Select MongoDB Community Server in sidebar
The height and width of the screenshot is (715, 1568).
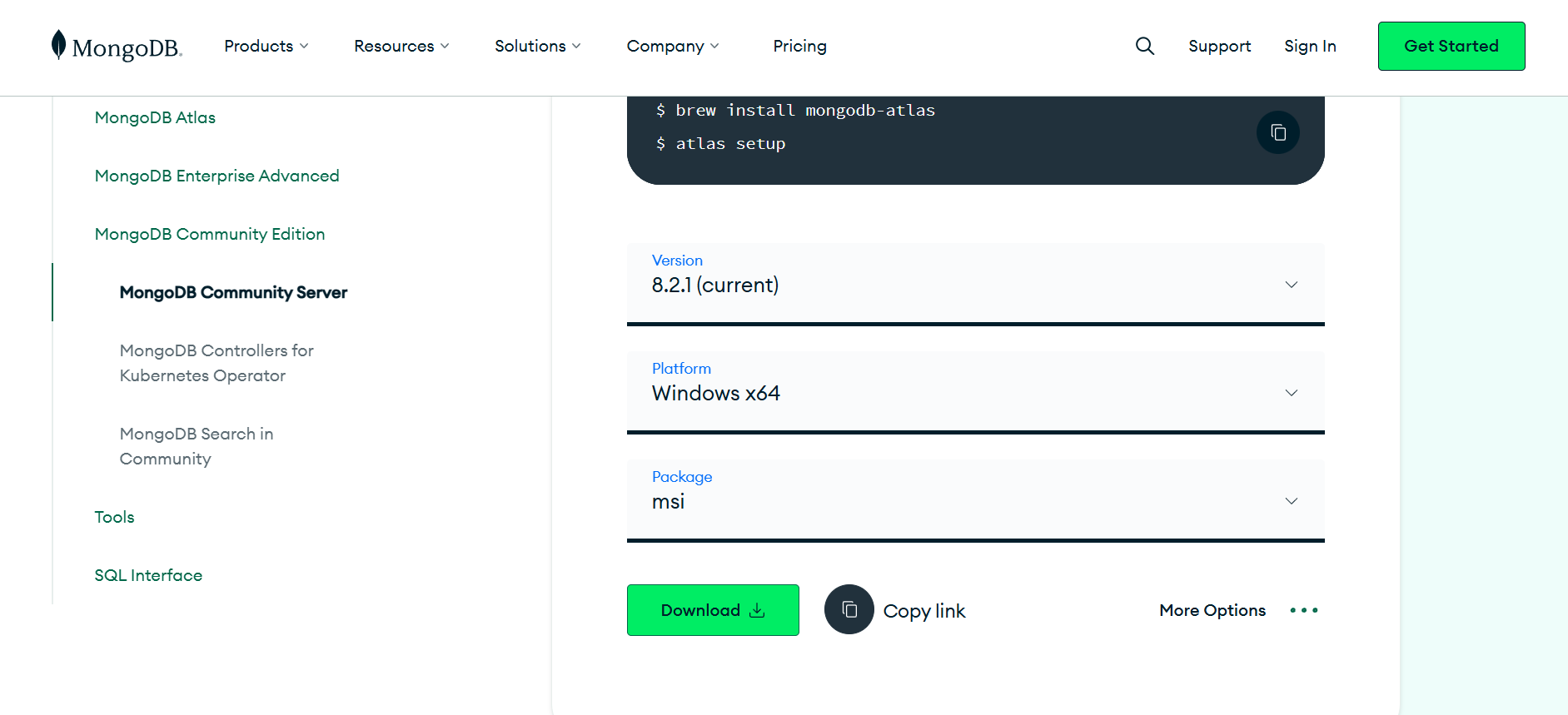[233, 292]
